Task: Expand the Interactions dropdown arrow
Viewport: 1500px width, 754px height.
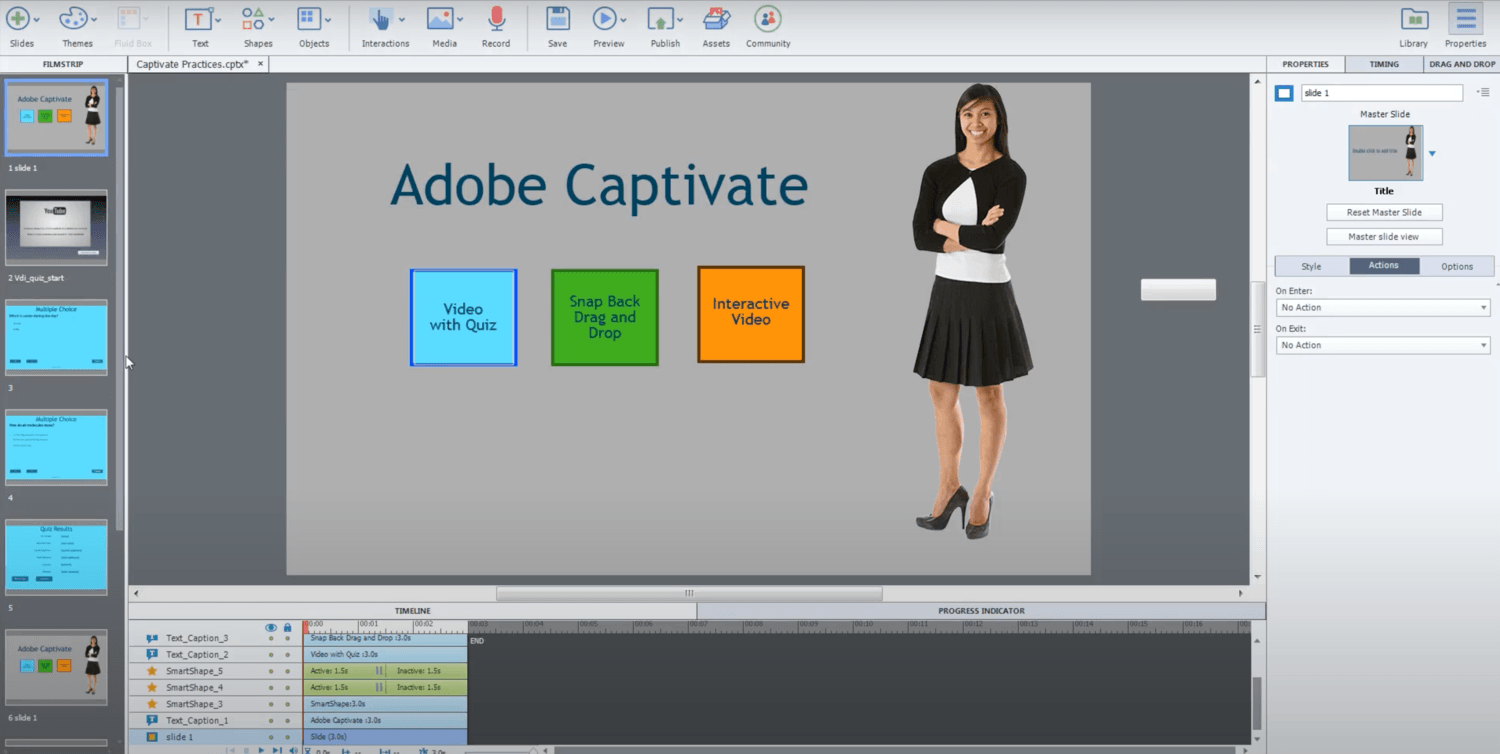Action: tap(402, 20)
